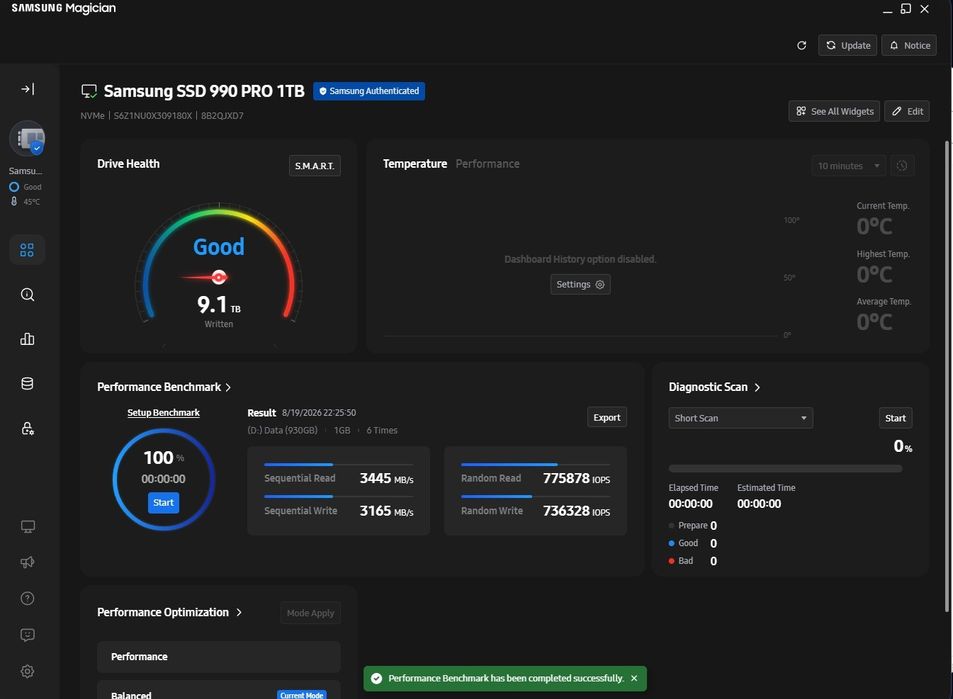Click the Samsung Authenticated badge
Image resolution: width=953 pixels, height=699 pixels.
pos(369,91)
